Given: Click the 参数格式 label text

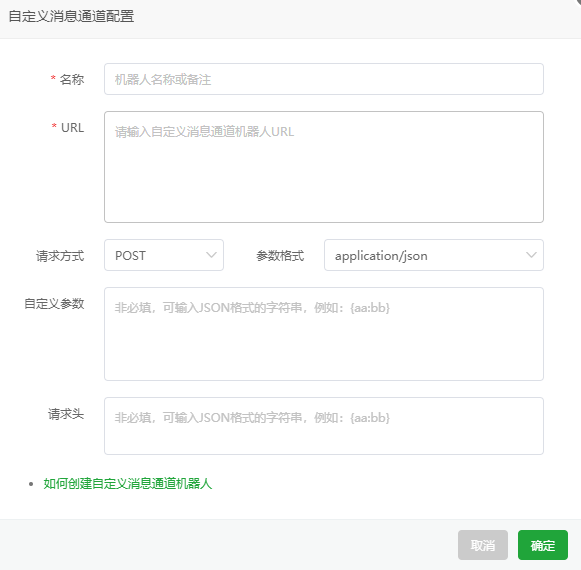Looking at the screenshot, I should point(280,256).
